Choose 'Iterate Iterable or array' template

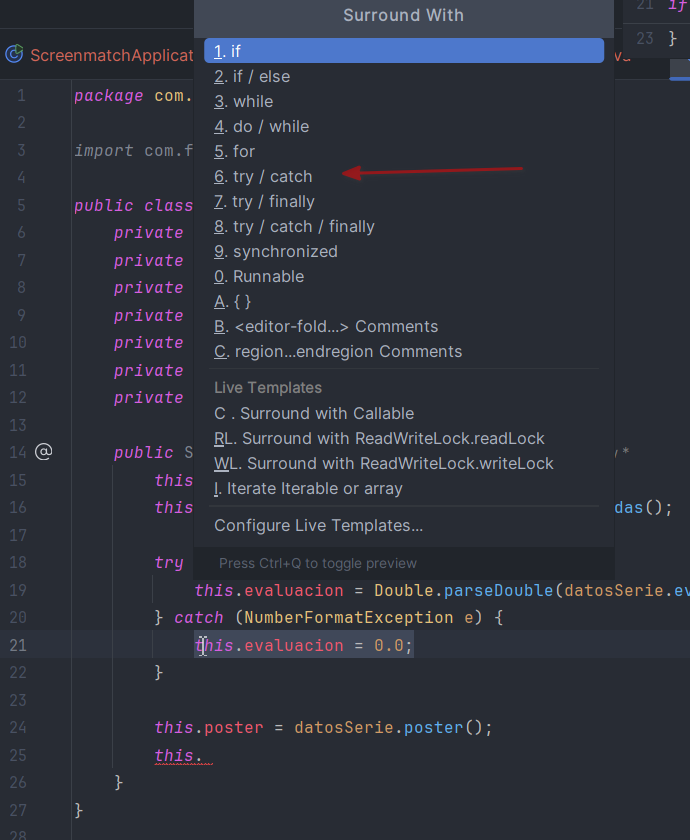(404, 489)
